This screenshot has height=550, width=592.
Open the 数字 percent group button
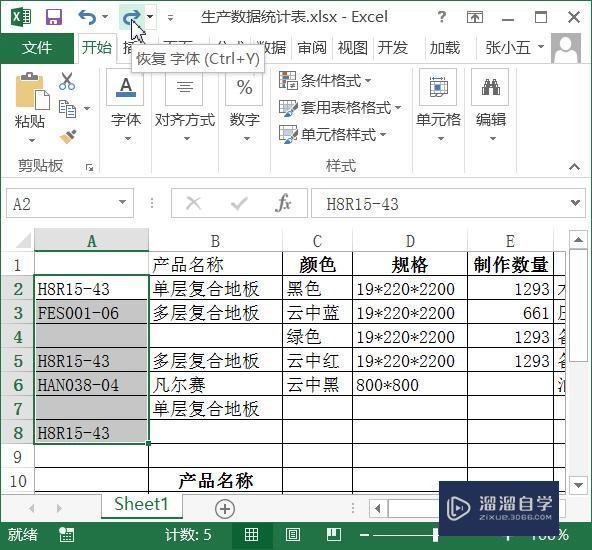pyautogui.click(x=244, y=106)
